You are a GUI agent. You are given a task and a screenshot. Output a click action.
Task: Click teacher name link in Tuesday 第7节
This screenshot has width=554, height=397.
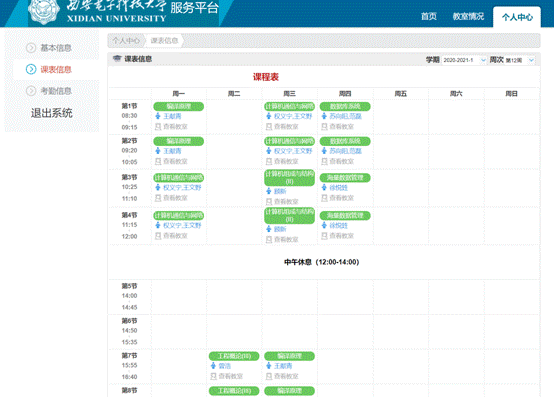pos(225,366)
